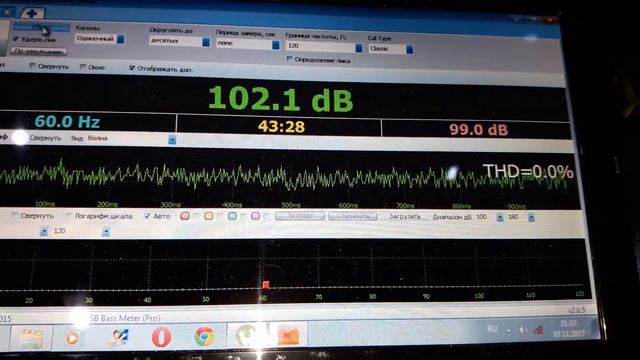The width and height of the screenshot is (640, 360).
Task: Toggle the Окно window checkbox
Action: 83,67
